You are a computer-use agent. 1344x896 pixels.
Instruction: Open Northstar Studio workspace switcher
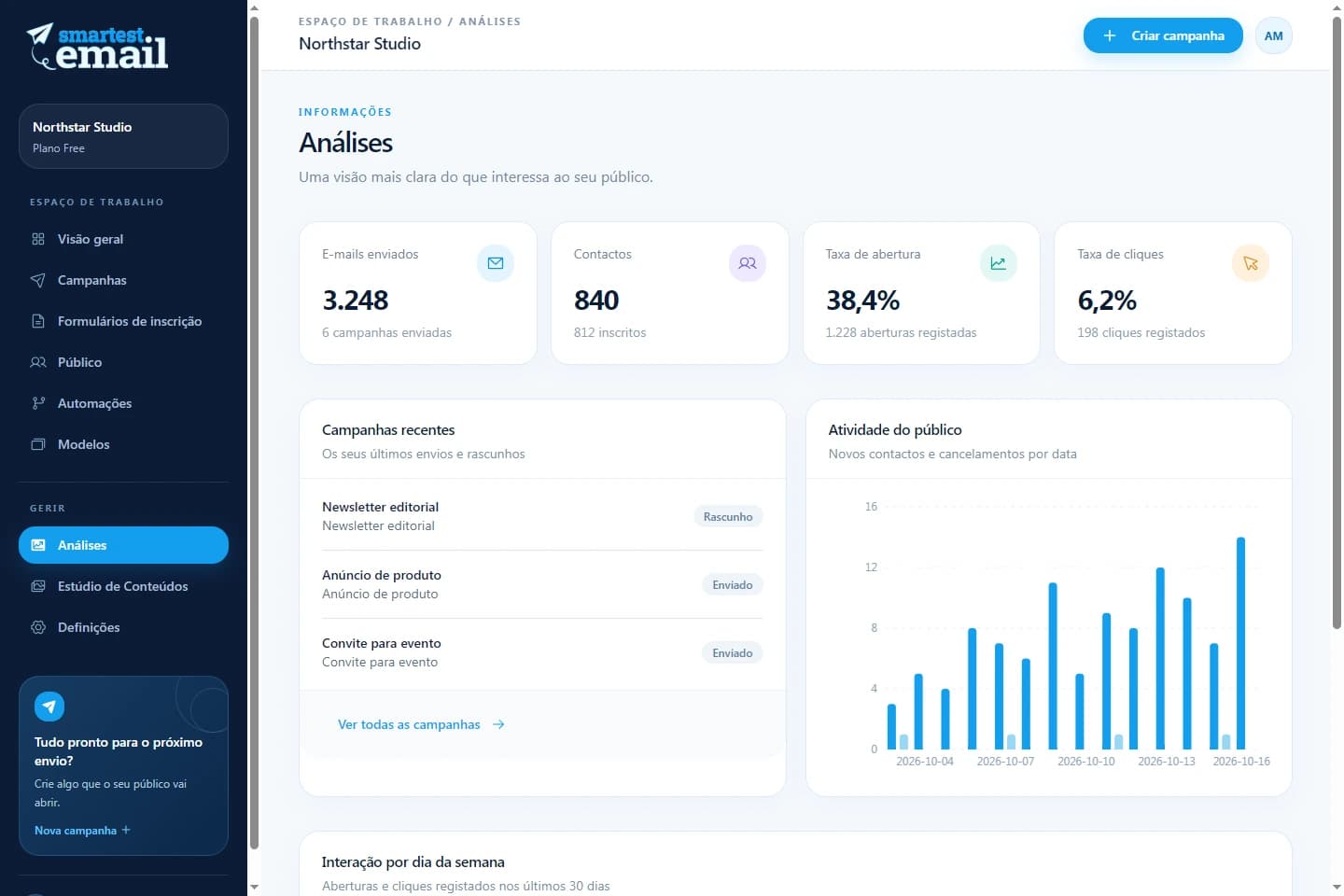123,136
